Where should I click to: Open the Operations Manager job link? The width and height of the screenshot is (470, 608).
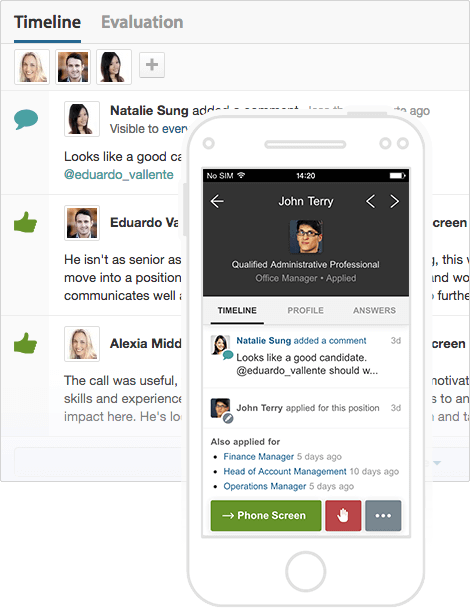(265, 486)
